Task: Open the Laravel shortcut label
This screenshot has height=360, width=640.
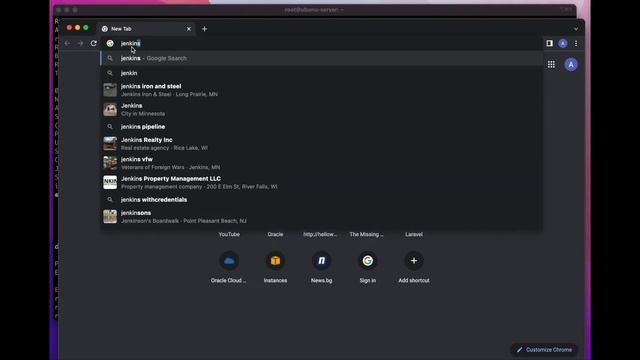Action: [x=414, y=234]
